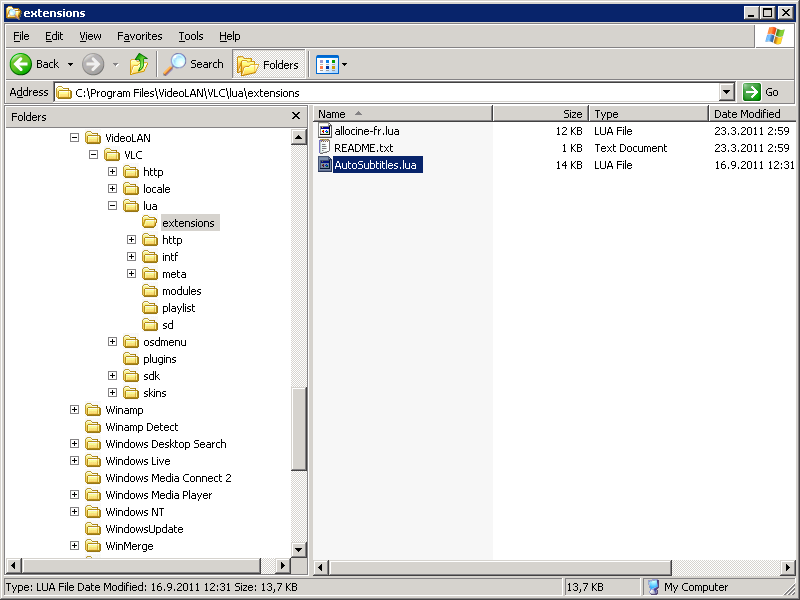Open the Search pane
The height and width of the screenshot is (600, 800).
tap(194, 64)
